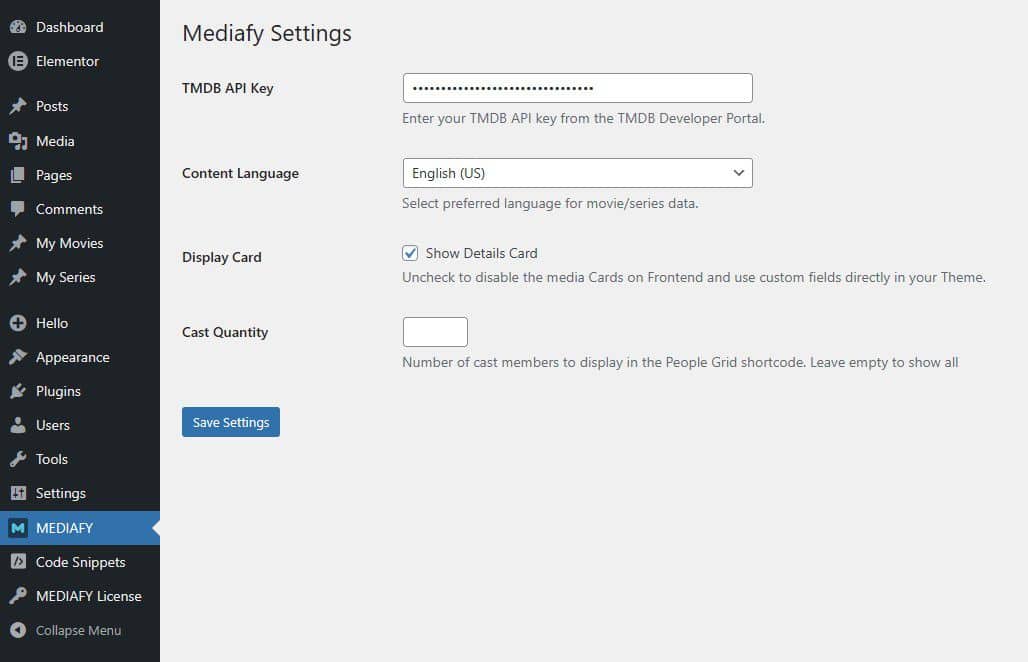Click the Mediafy Settings heading
This screenshot has height=662, width=1028.
(x=267, y=33)
